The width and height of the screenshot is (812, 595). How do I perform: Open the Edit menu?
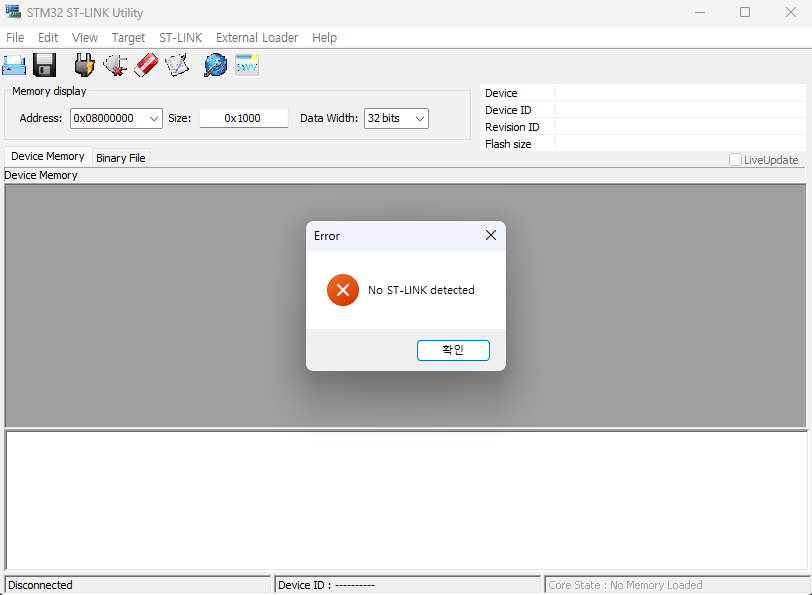point(48,38)
